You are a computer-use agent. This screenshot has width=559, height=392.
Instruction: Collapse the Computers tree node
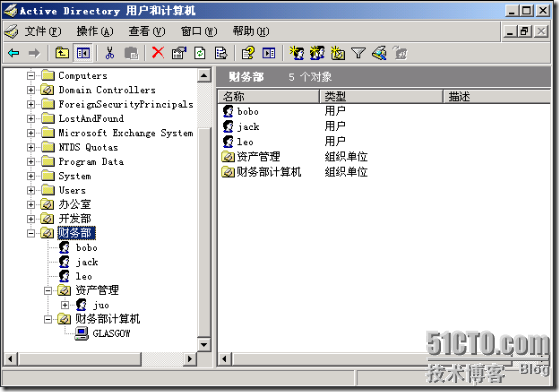31,76
